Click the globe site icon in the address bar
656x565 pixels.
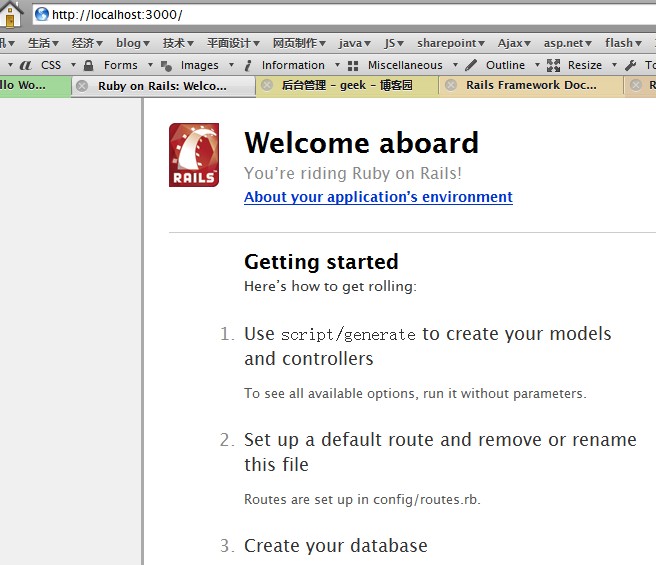(x=42, y=14)
